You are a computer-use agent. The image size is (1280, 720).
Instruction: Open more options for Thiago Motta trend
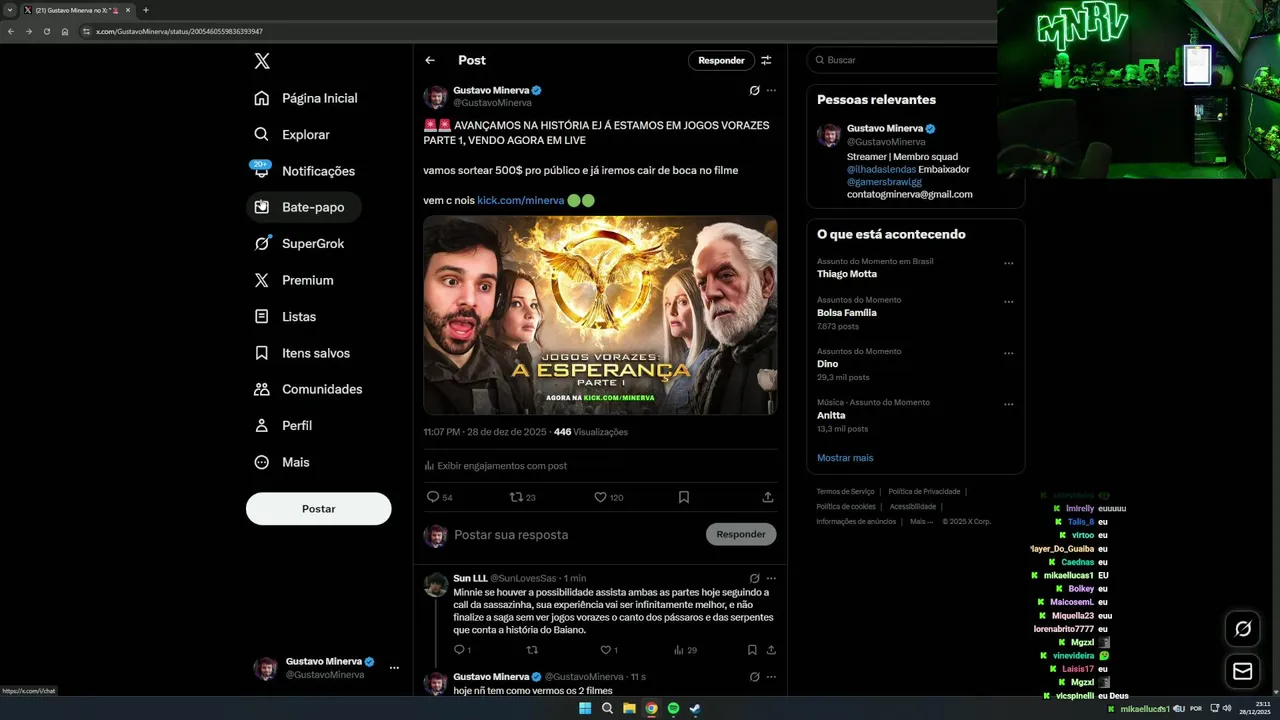[1008, 264]
